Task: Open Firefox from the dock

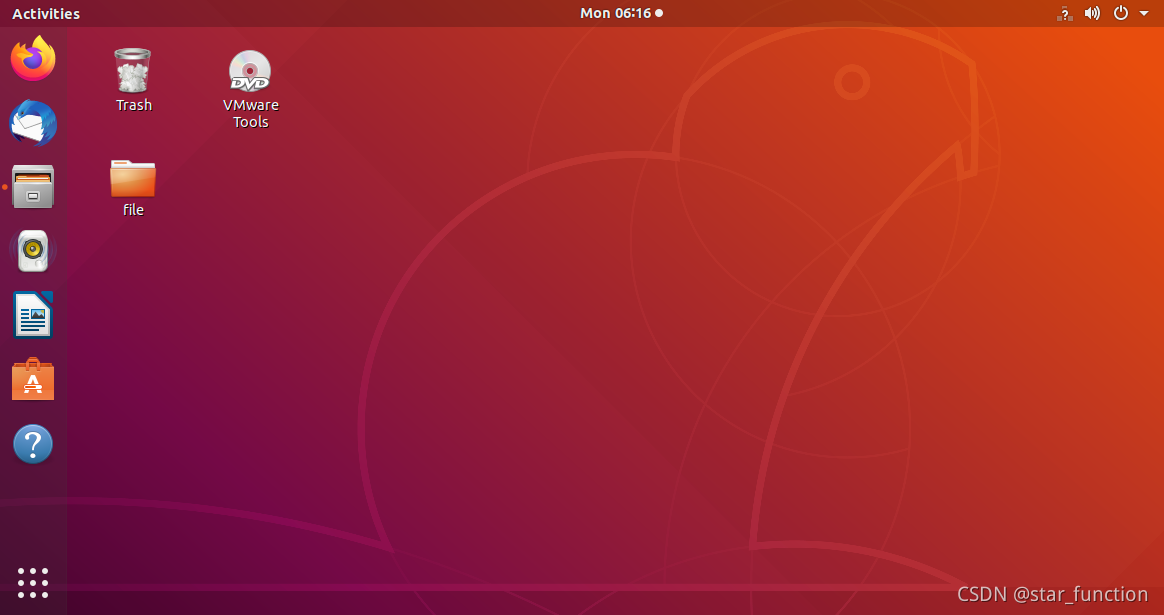Action: 33,59
